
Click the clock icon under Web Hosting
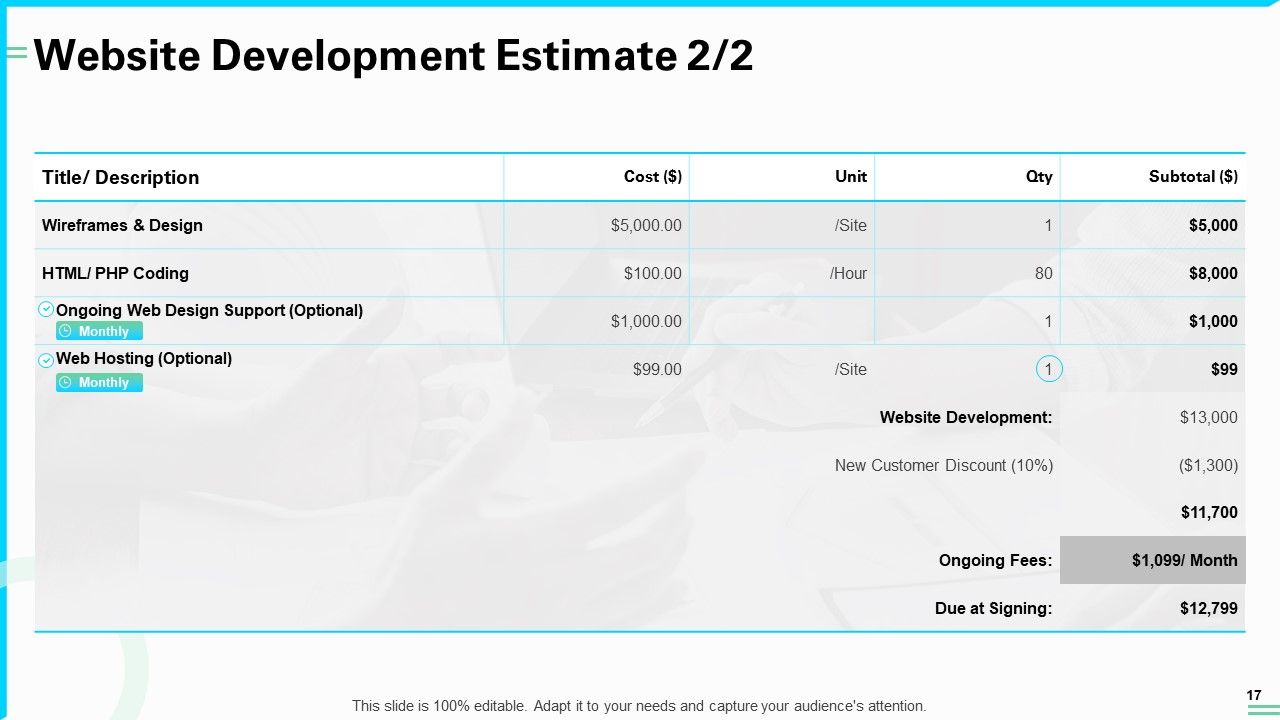pos(65,382)
